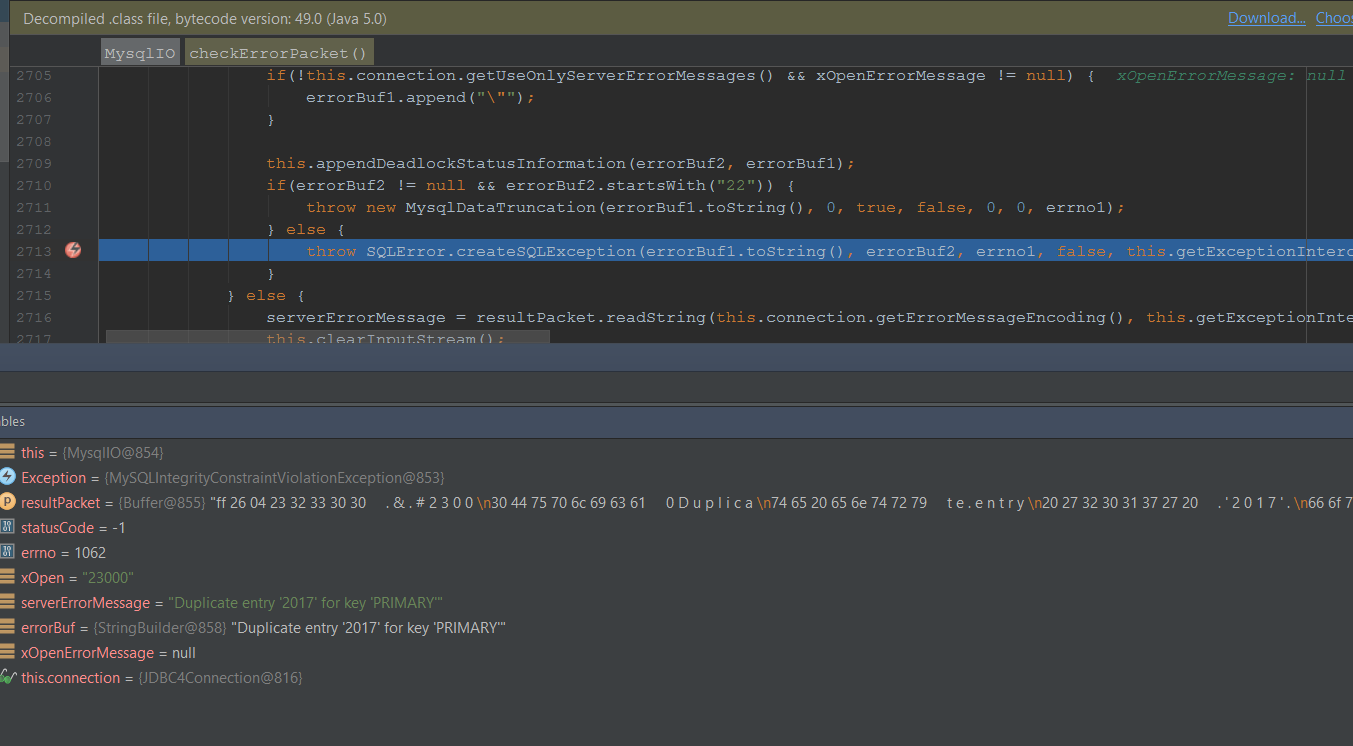Viewport: 1353px width, 746px height.
Task: Click the resultPacket parameter icon
Action: (8, 503)
